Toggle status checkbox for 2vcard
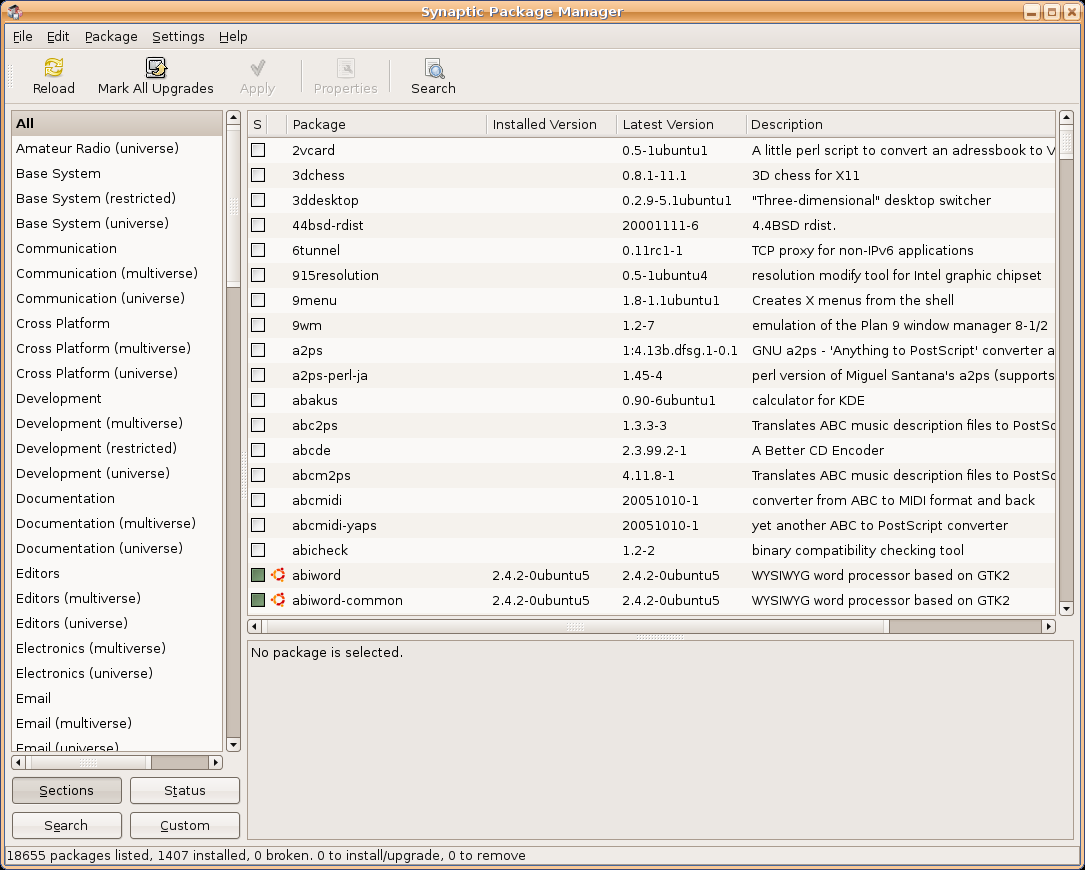Image resolution: width=1085 pixels, height=870 pixels. (258, 149)
